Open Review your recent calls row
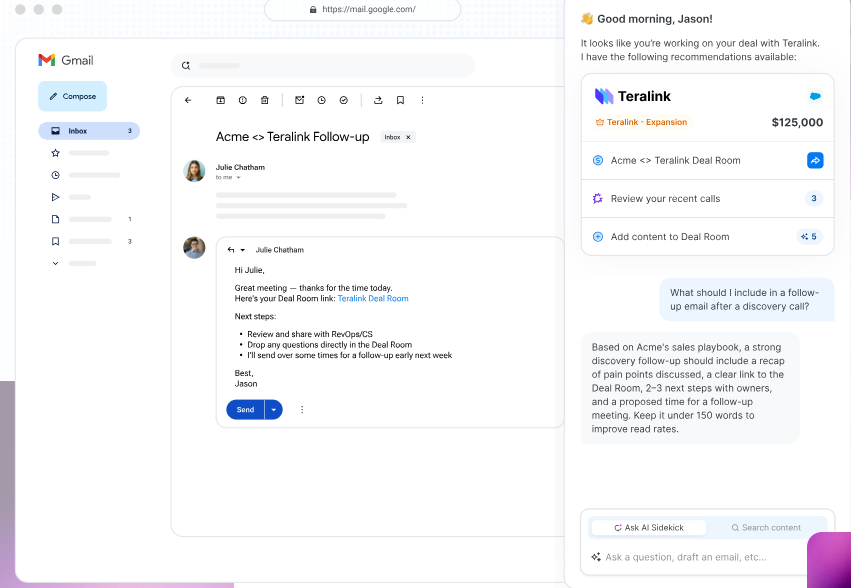 [x=707, y=199]
